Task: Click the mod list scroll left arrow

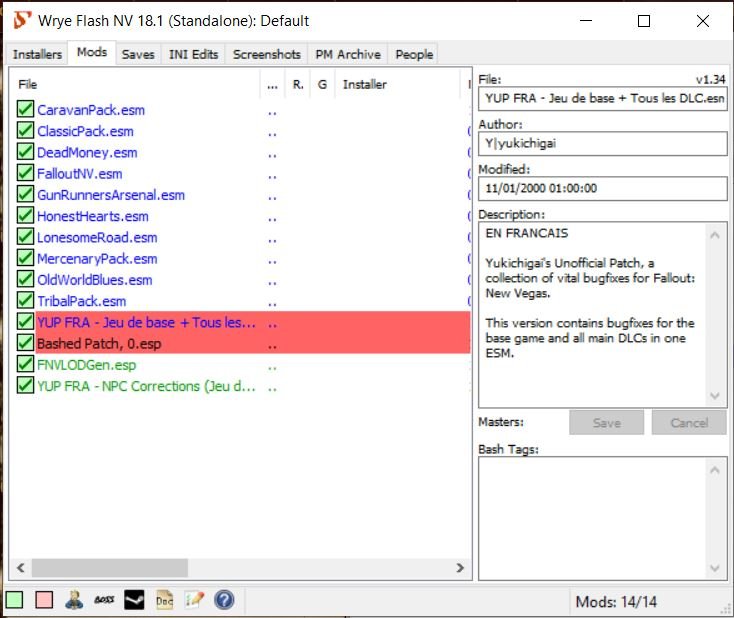Action: [x=21, y=567]
